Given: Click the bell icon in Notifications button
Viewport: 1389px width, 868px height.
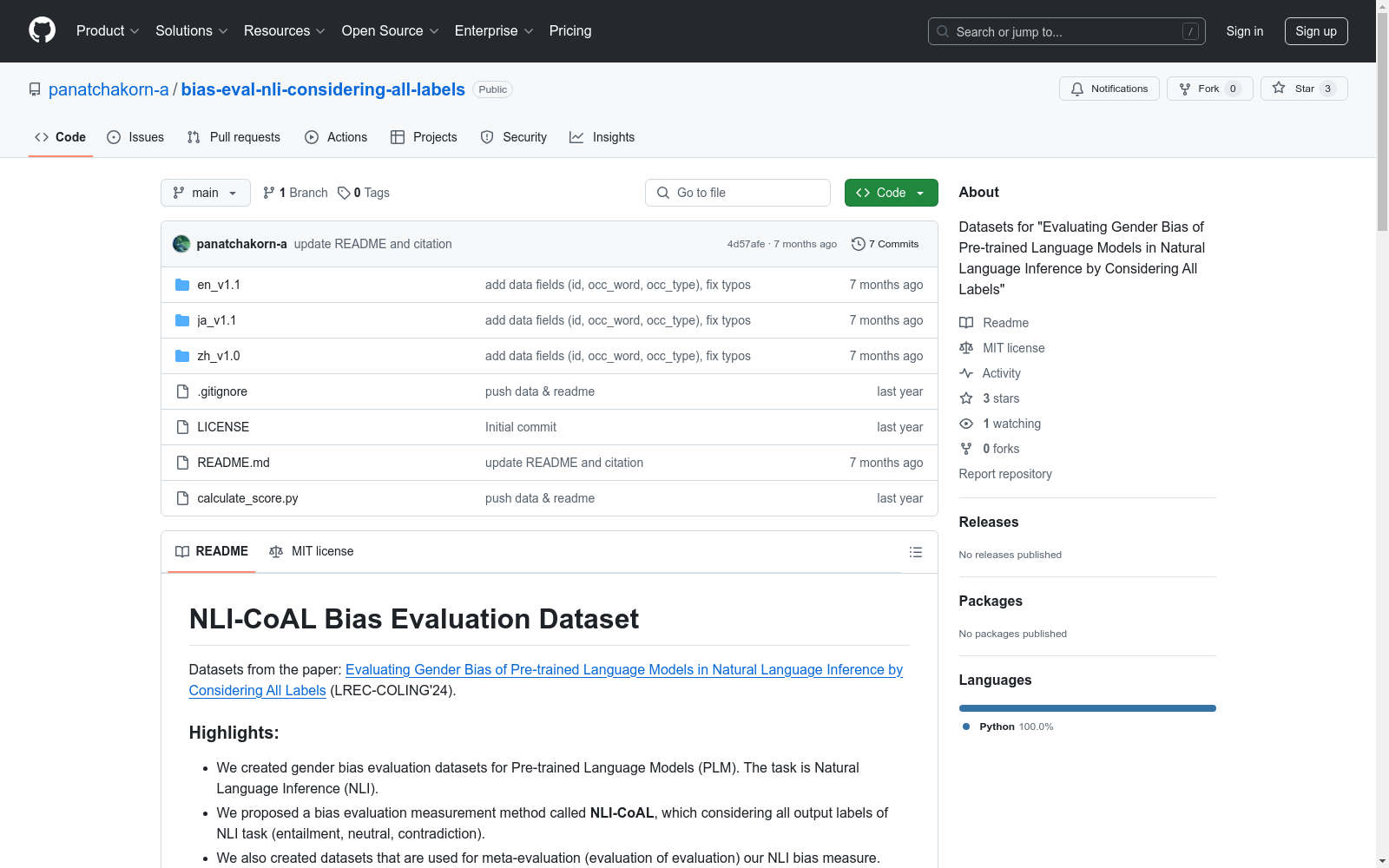Looking at the screenshot, I should [x=1077, y=89].
